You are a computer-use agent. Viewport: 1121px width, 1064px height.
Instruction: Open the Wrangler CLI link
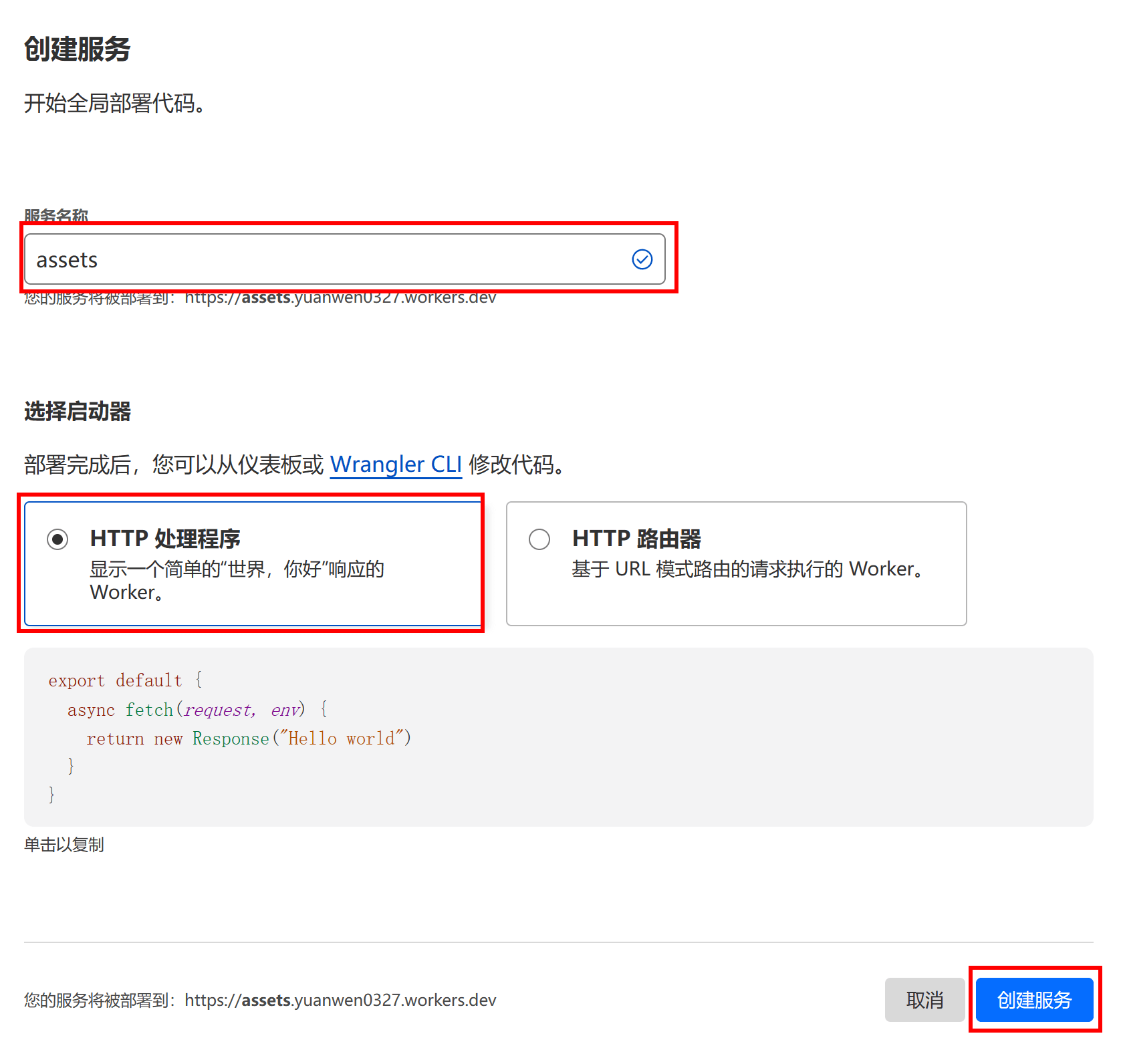point(395,464)
